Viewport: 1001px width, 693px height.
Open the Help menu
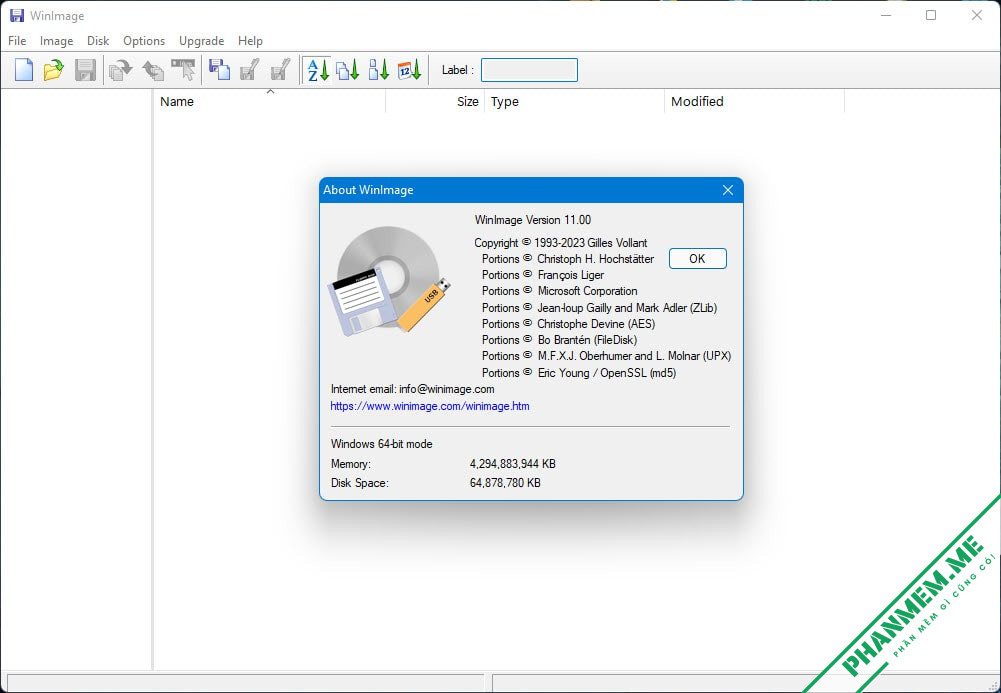click(250, 41)
